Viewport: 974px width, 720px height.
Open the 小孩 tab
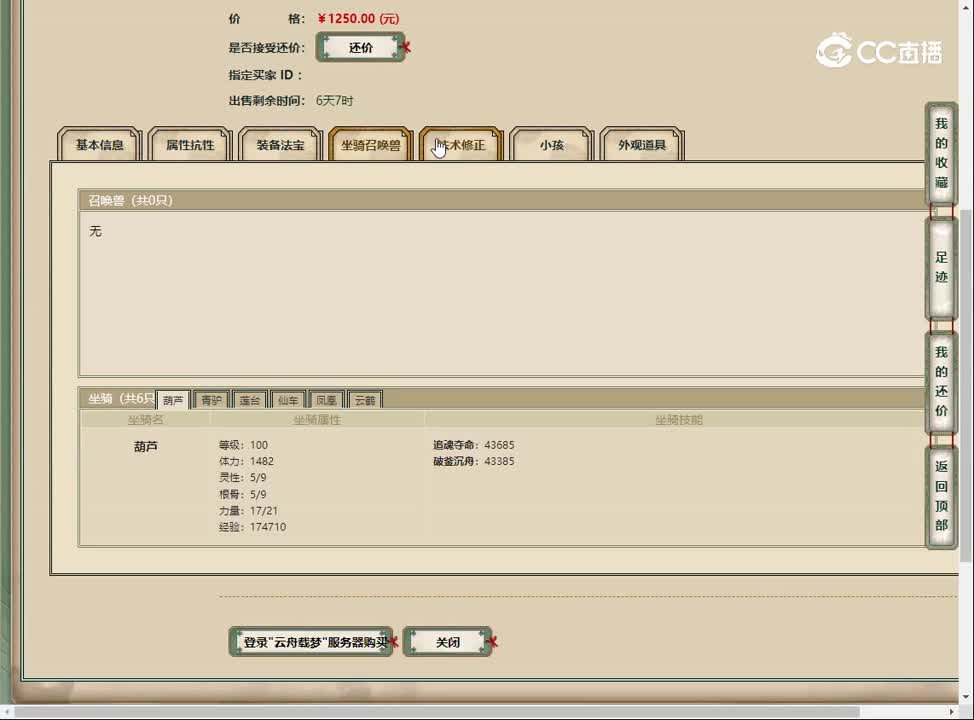(551, 145)
